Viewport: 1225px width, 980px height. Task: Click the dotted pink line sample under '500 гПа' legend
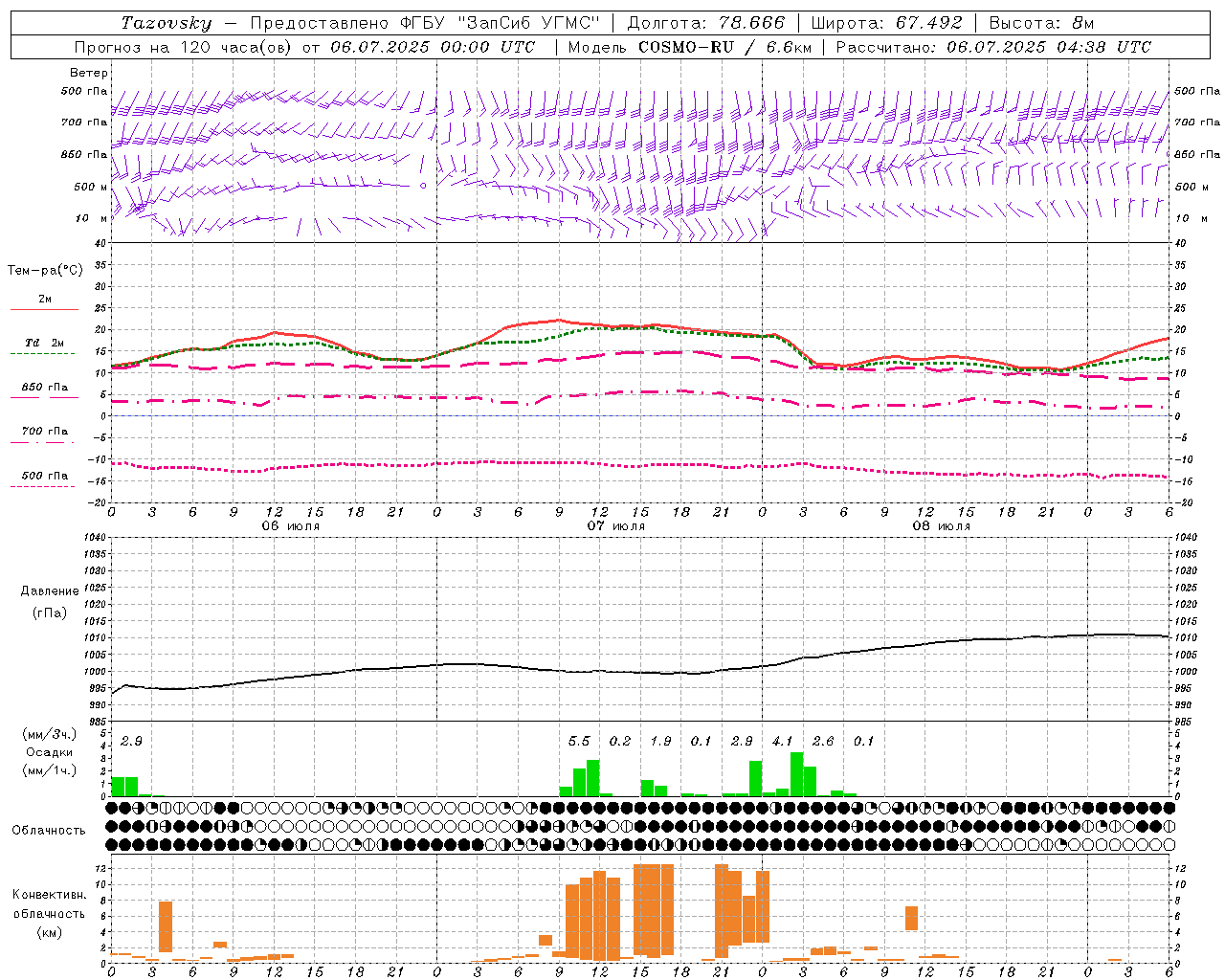tap(43, 487)
